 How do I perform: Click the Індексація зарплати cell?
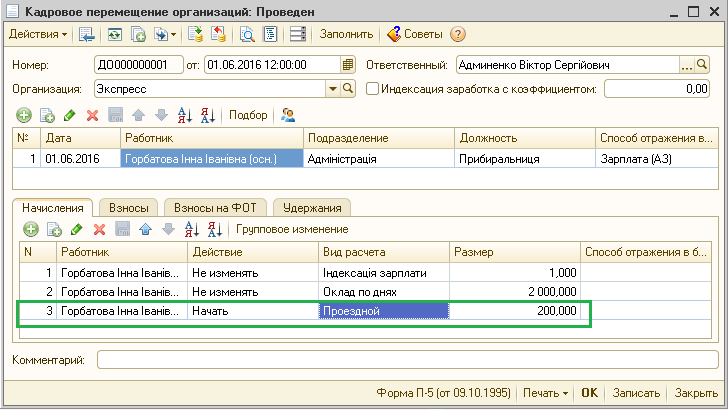(x=384, y=273)
